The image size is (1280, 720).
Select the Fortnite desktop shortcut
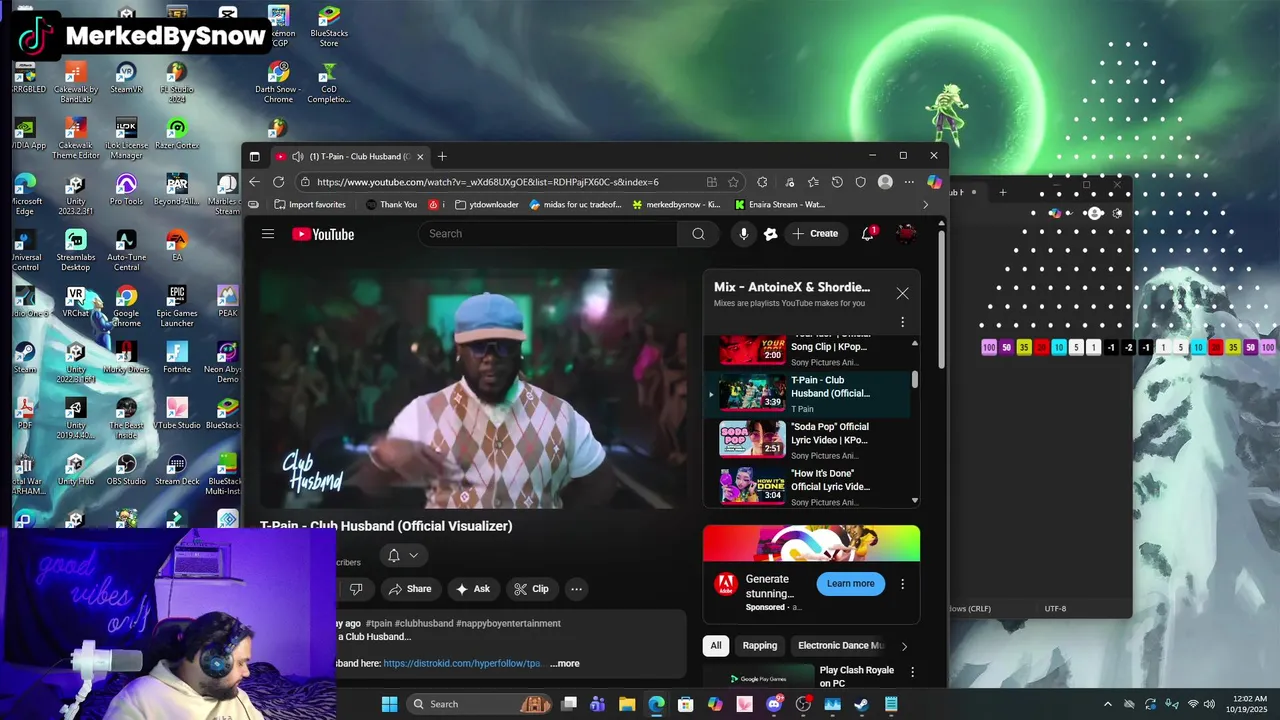pyautogui.click(x=177, y=358)
